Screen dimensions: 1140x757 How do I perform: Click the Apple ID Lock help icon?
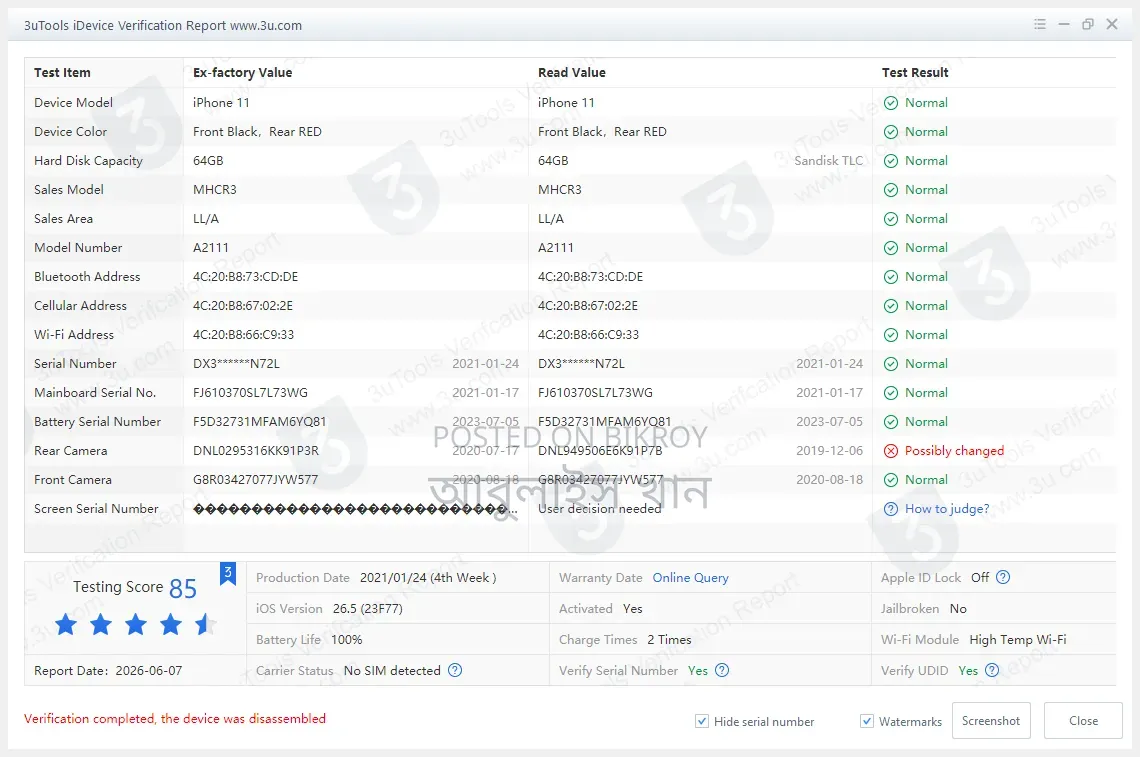click(1003, 577)
